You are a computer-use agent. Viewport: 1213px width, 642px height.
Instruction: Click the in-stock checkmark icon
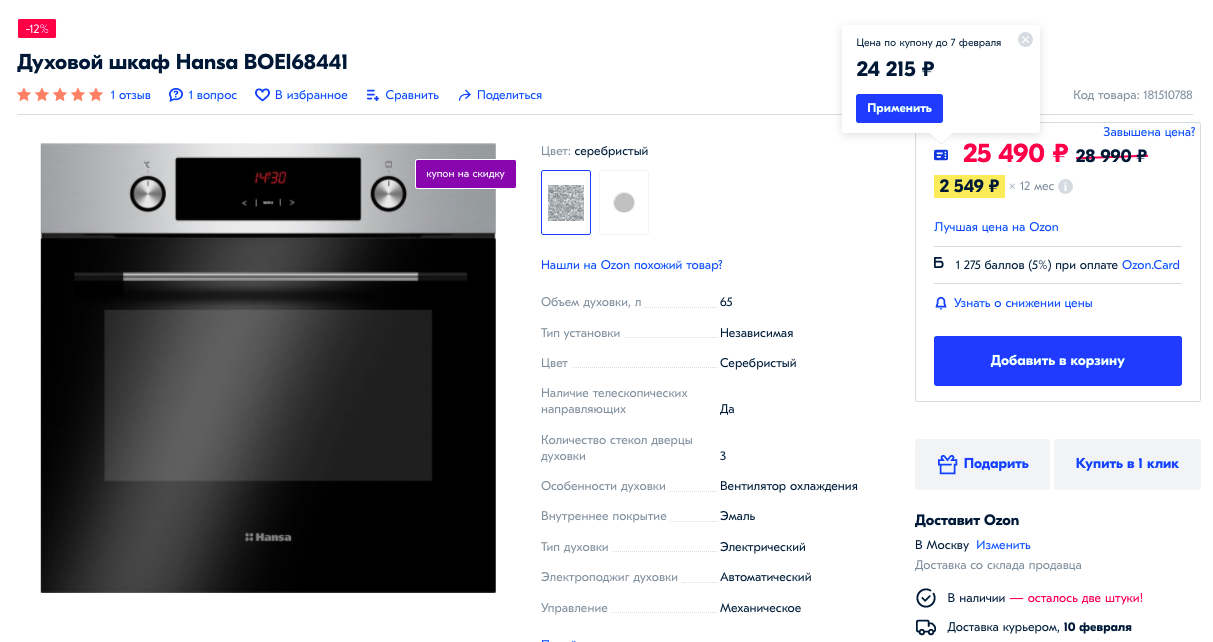click(x=926, y=598)
